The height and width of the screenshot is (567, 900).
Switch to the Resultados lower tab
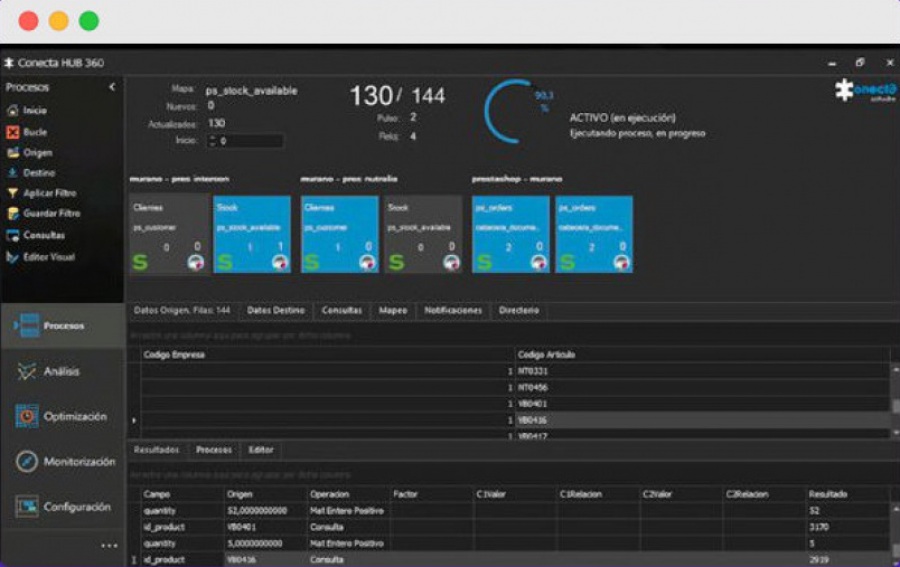click(156, 450)
